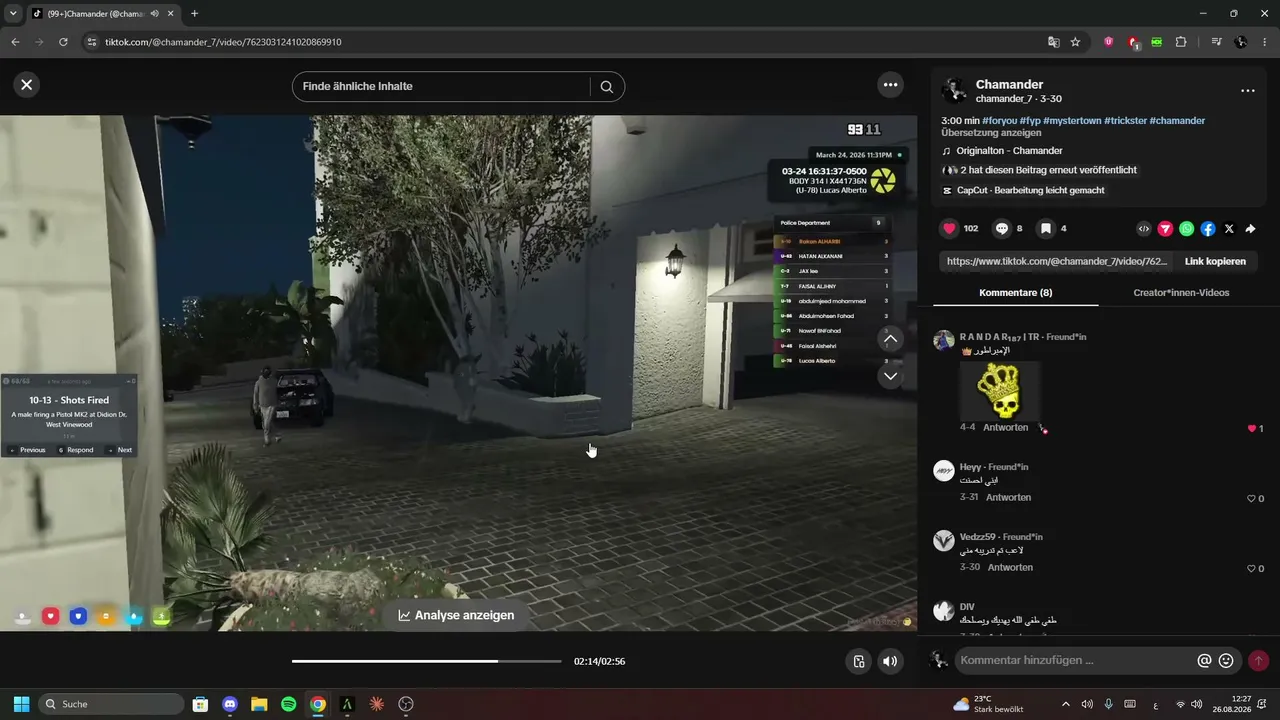Viewport: 1280px width, 720px height.
Task: Like the Heyy comment
Action: tap(1251, 498)
